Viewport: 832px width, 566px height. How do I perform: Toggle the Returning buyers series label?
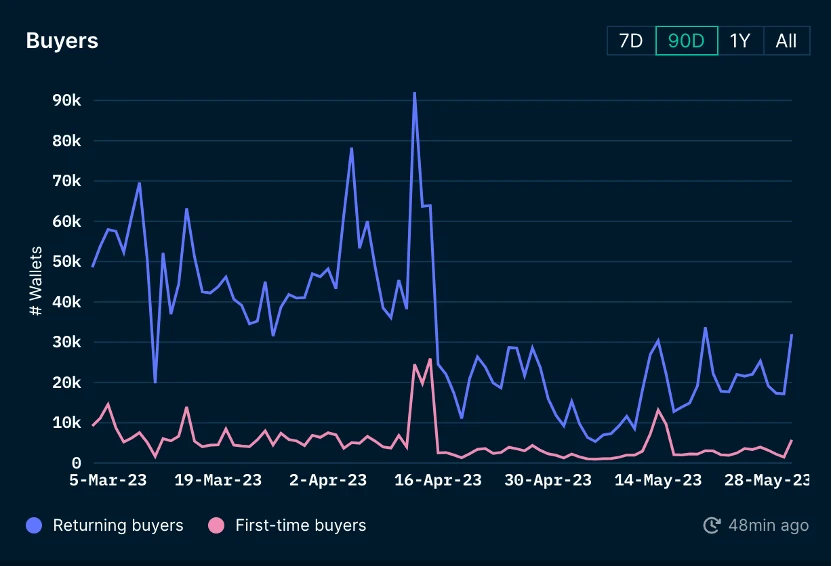pyautogui.click(x=118, y=525)
